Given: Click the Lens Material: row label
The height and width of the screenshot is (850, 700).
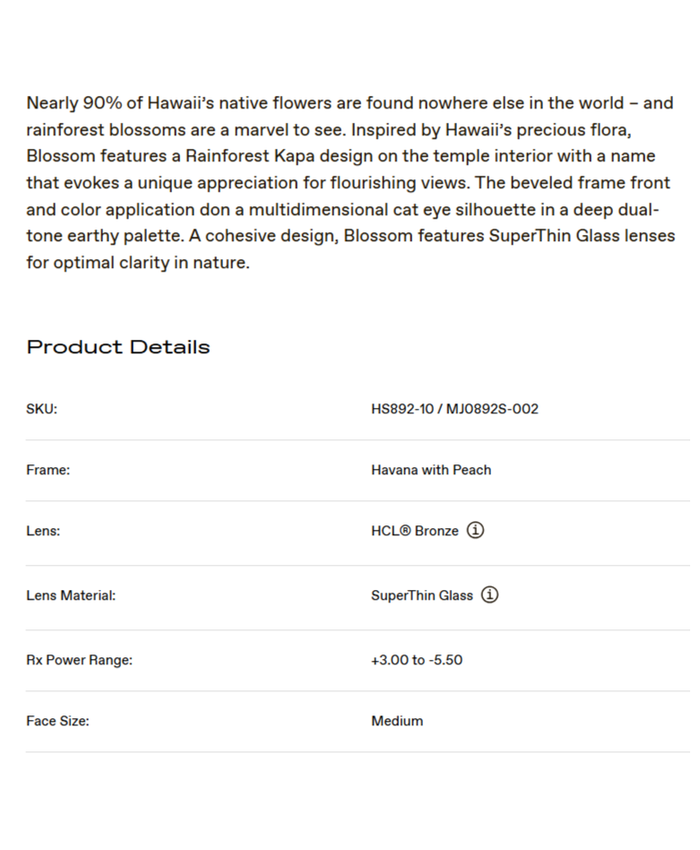Looking at the screenshot, I should (x=71, y=595).
